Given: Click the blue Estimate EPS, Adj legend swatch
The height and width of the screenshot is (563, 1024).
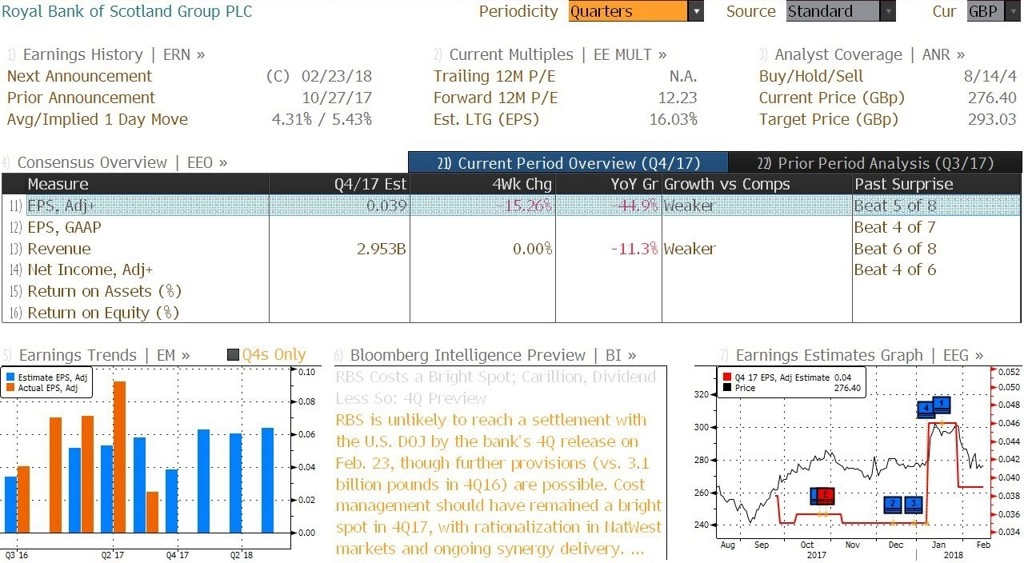Looking at the screenshot, I should pyautogui.click(x=10, y=378).
